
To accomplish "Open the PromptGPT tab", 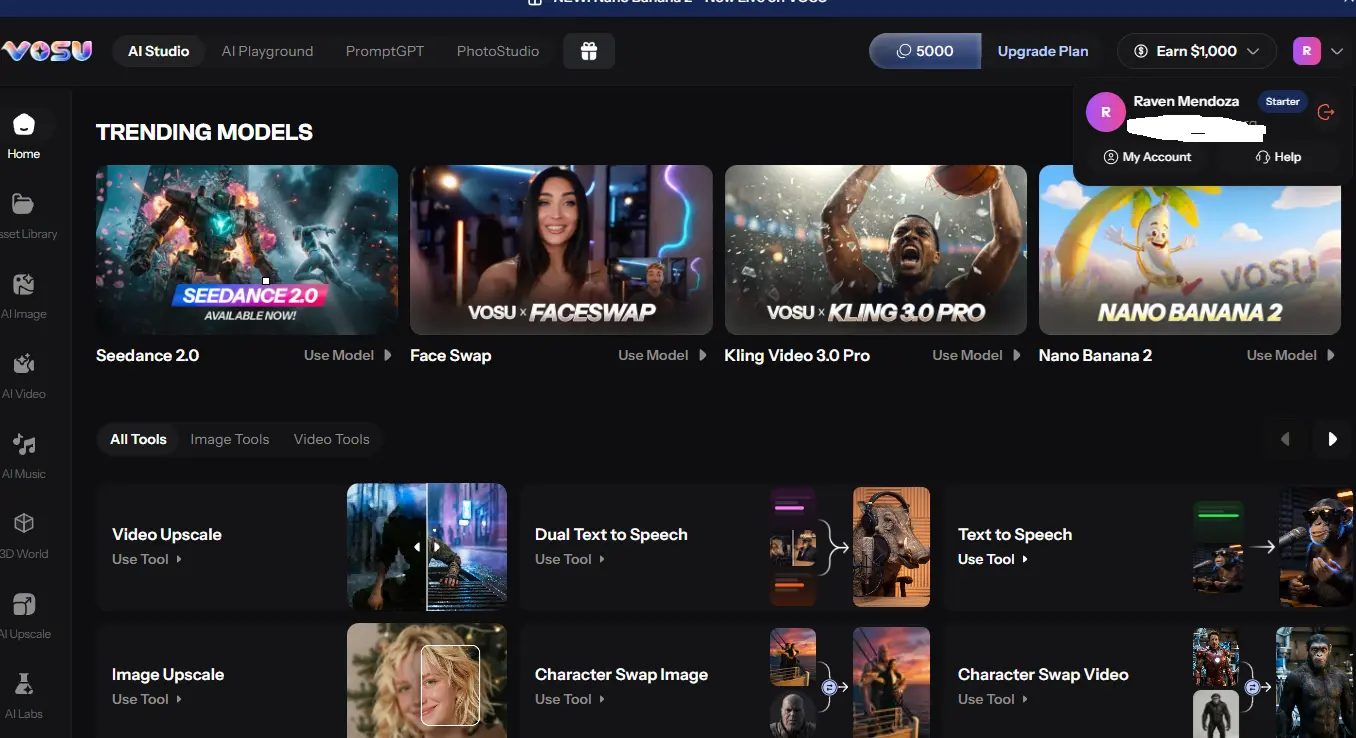I will 385,51.
